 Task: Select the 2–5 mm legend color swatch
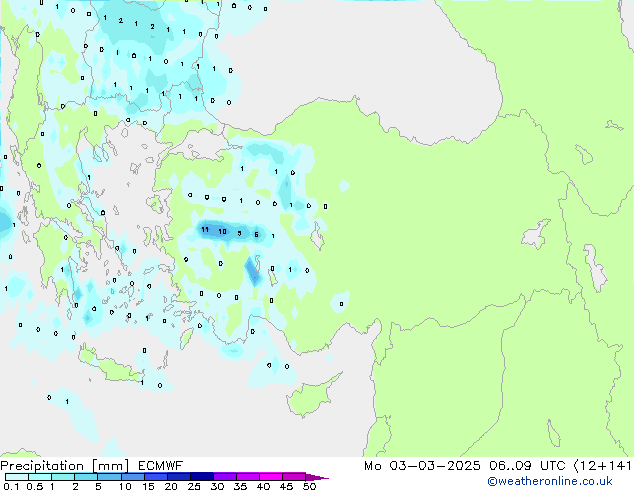tap(86, 477)
